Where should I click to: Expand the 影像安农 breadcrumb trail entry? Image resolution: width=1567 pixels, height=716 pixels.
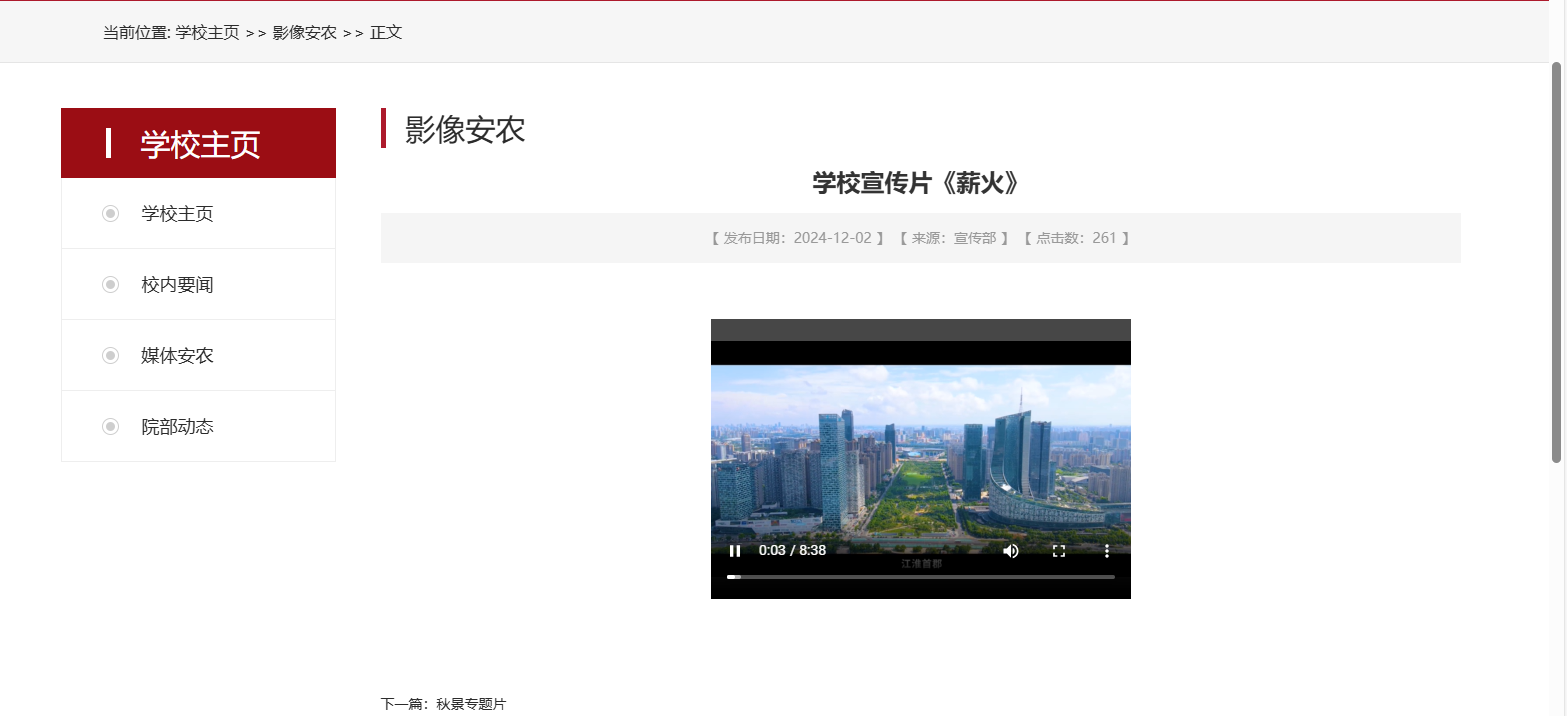303,32
